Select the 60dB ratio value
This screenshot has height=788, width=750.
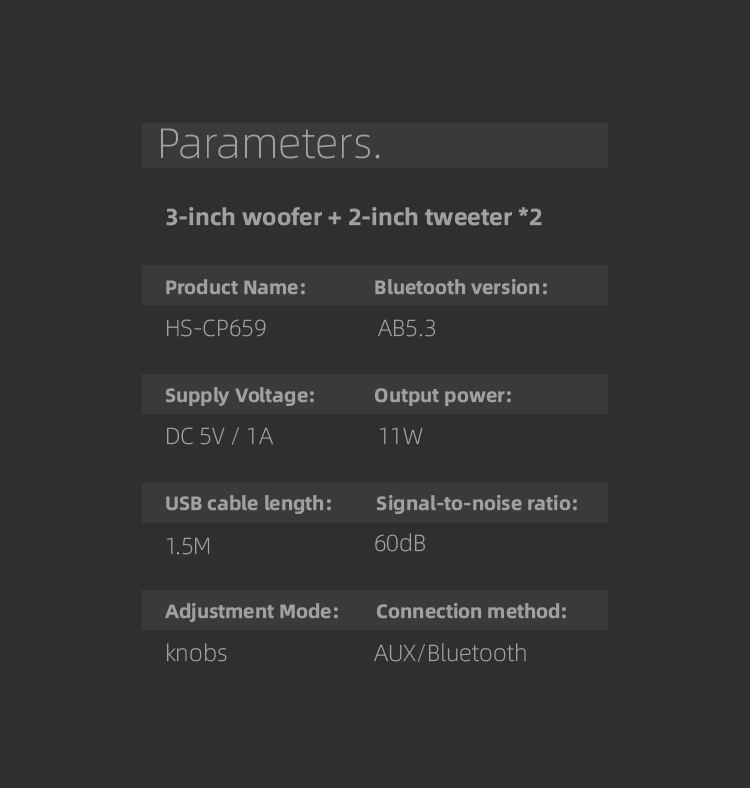(x=400, y=544)
